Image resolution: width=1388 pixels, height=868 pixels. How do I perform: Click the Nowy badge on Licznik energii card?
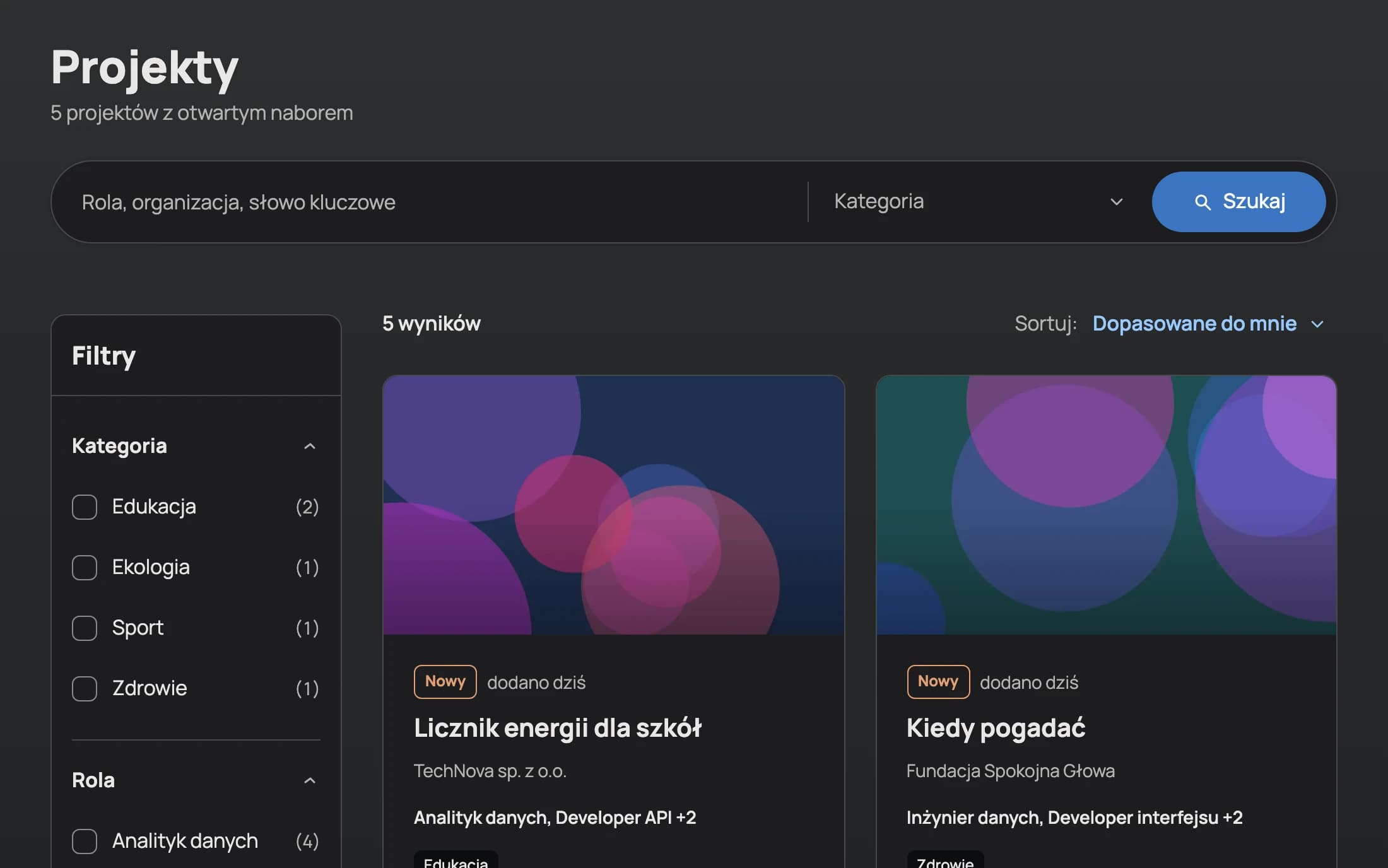point(445,681)
